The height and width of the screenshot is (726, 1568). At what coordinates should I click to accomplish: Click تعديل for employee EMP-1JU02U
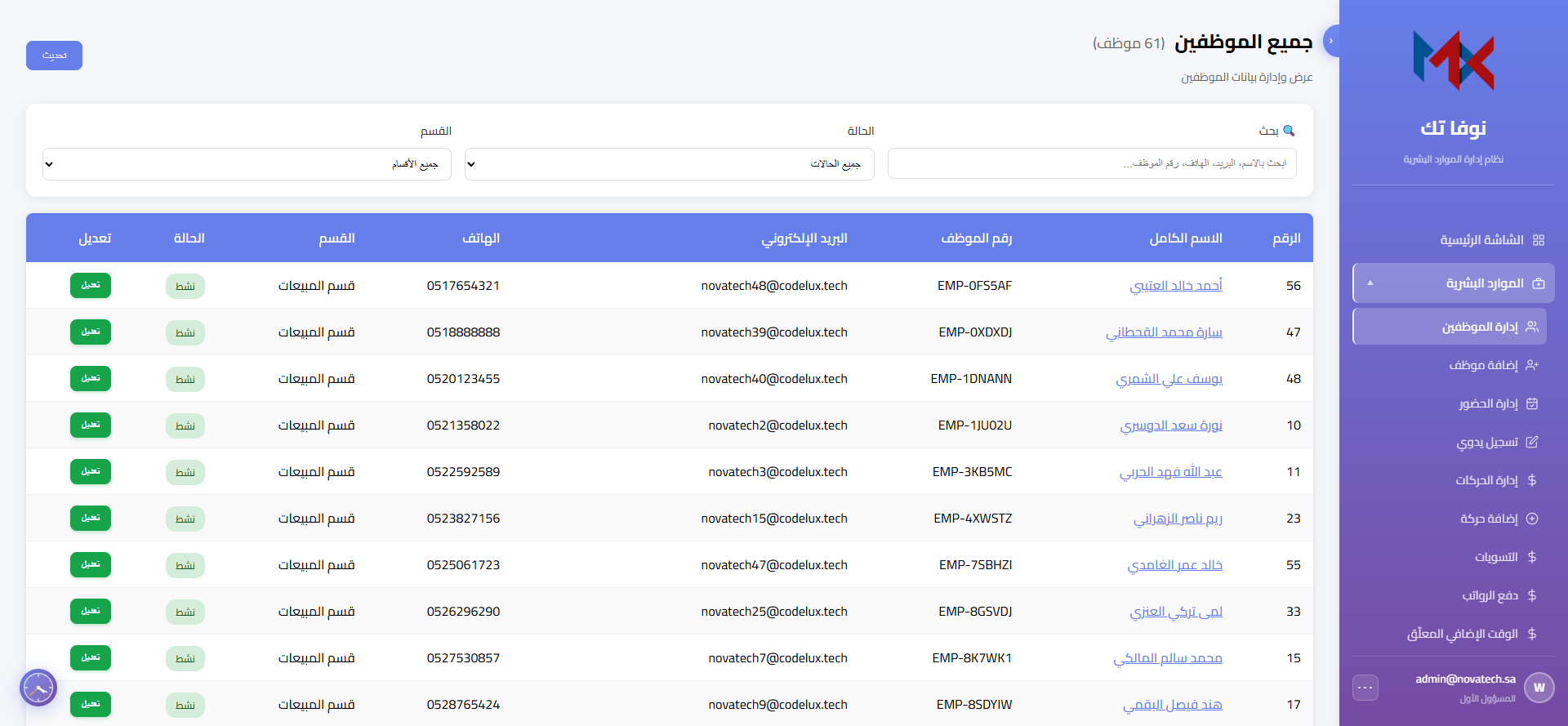[91, 425]
